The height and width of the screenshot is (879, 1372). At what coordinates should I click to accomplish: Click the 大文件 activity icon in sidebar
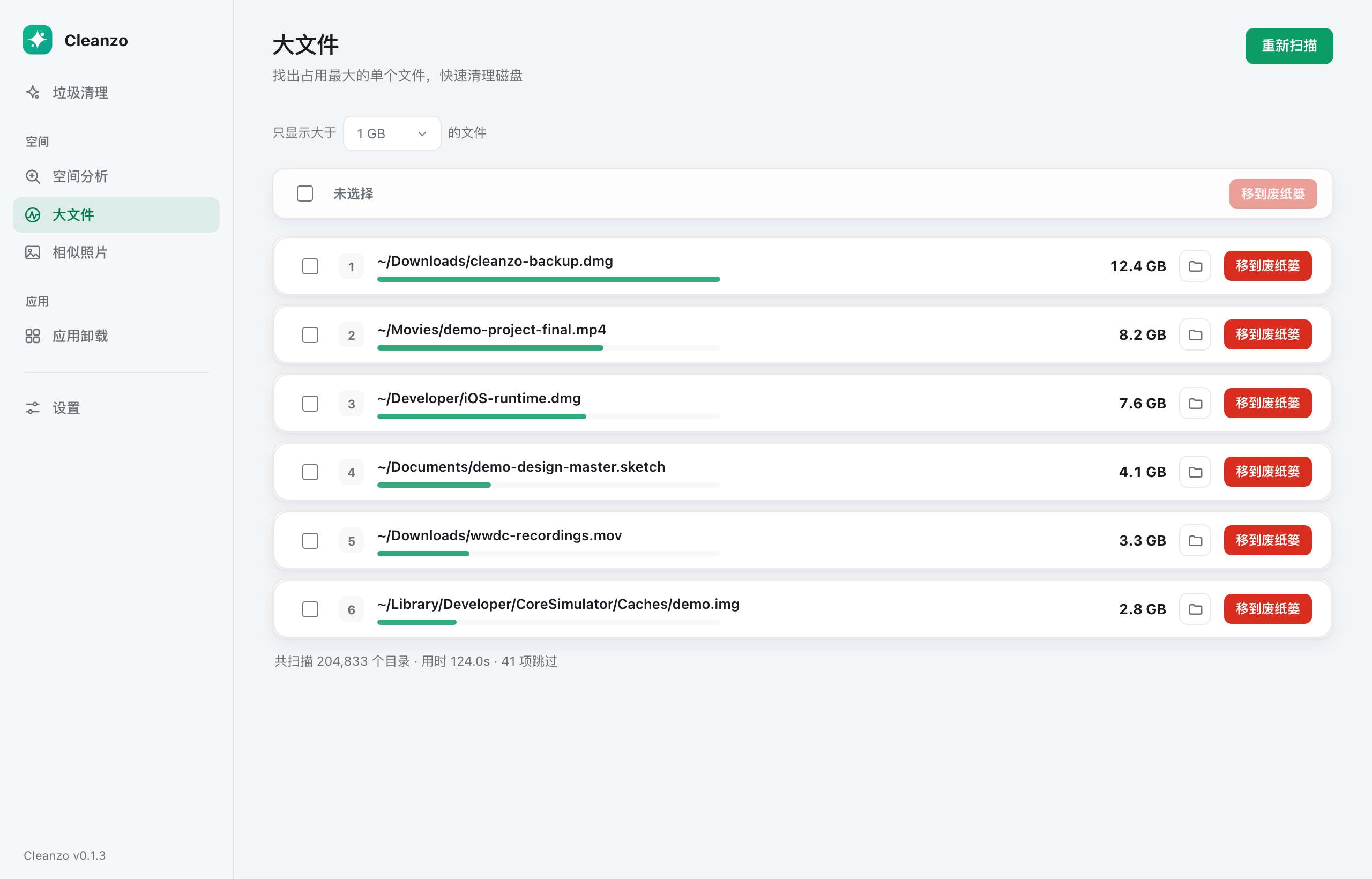33,215
